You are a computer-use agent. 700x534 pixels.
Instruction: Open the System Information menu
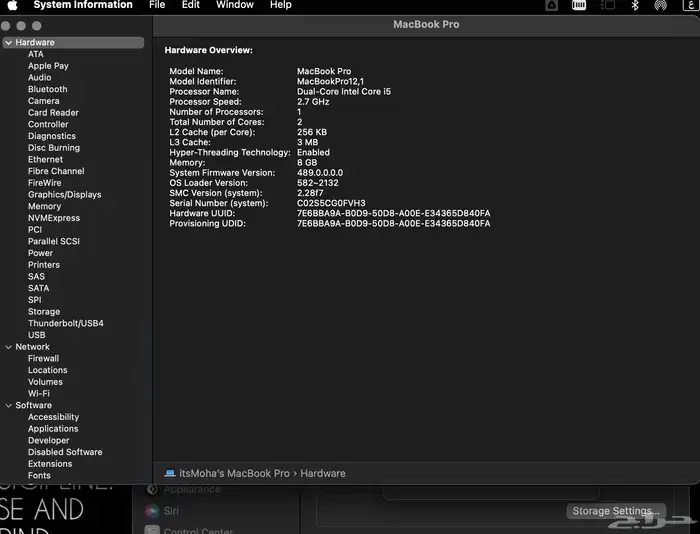pos(83,5)
